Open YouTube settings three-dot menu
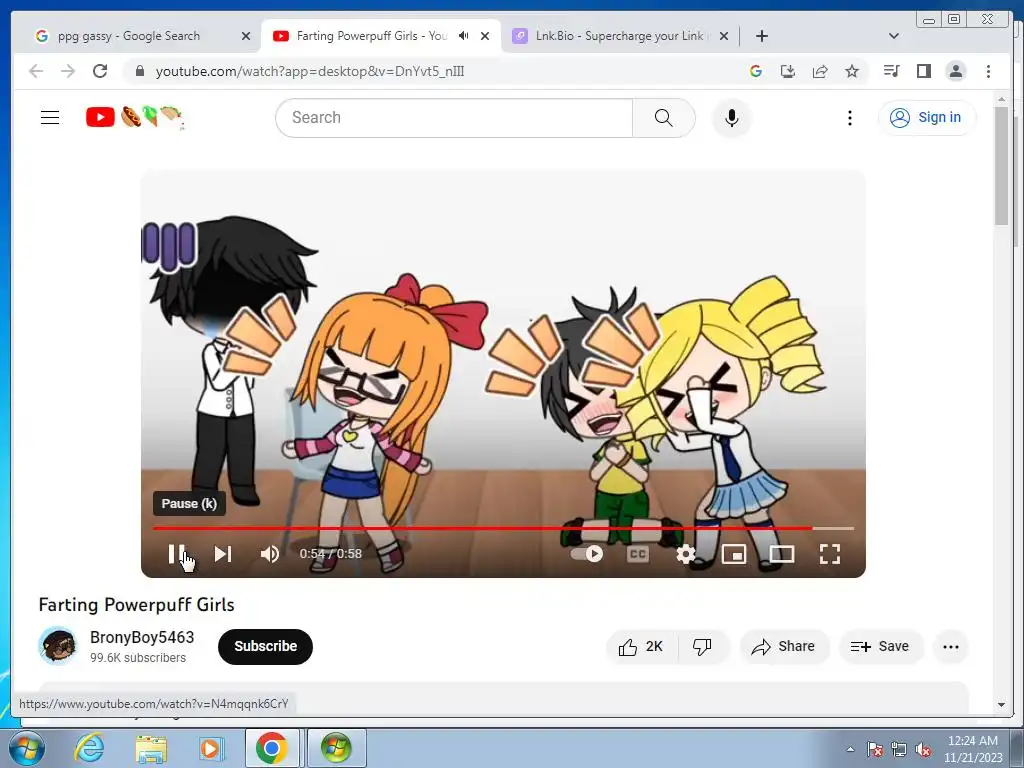Viewport: 1024px width, 768px height. coord(849,118)
